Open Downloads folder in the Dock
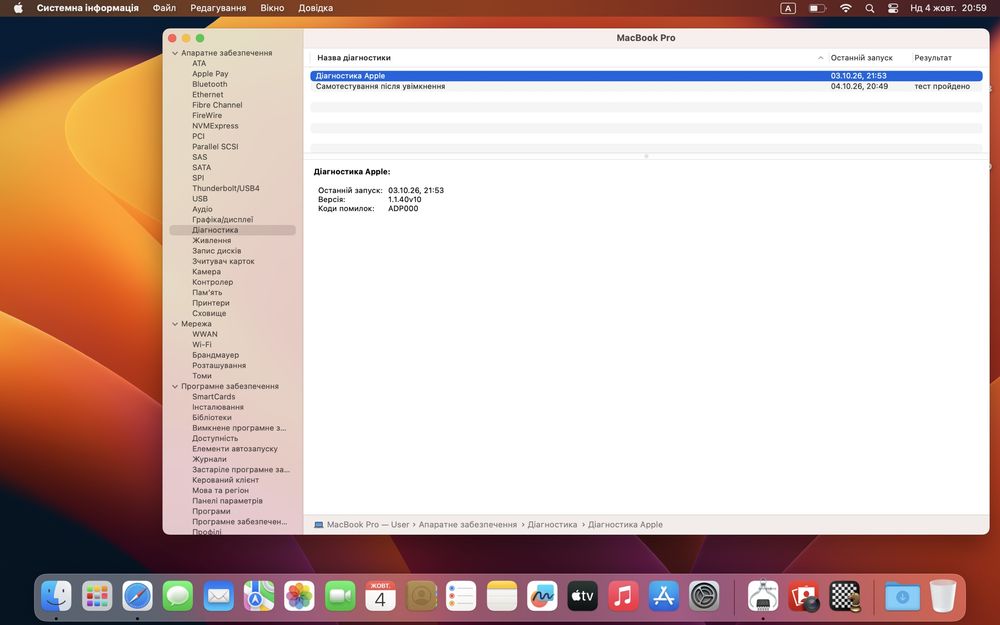The width and height of the screenshot is (1000, 625). (x=902, y=596)
